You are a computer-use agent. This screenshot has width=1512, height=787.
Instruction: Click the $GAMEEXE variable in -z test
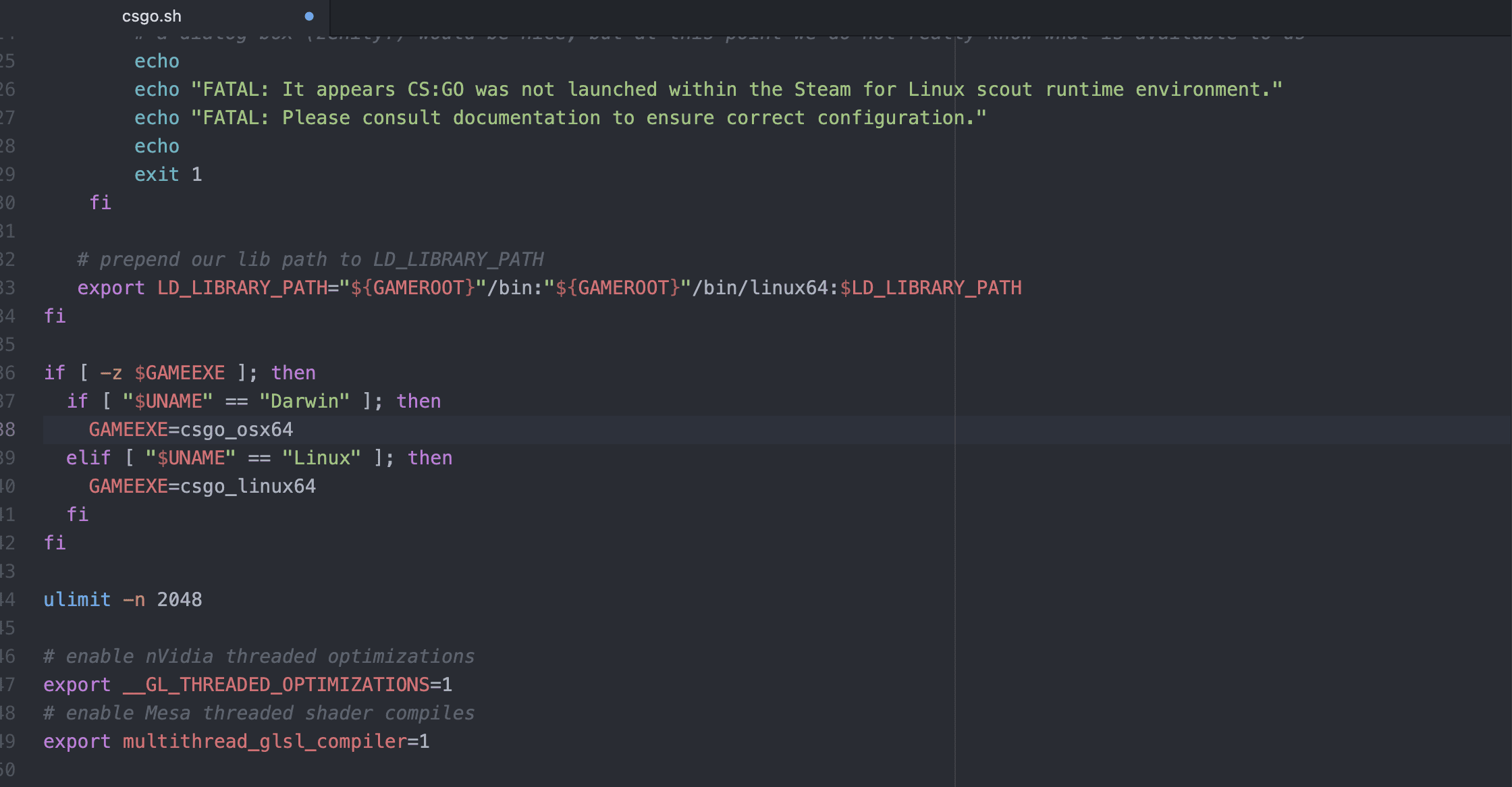[x=180, y=373]
